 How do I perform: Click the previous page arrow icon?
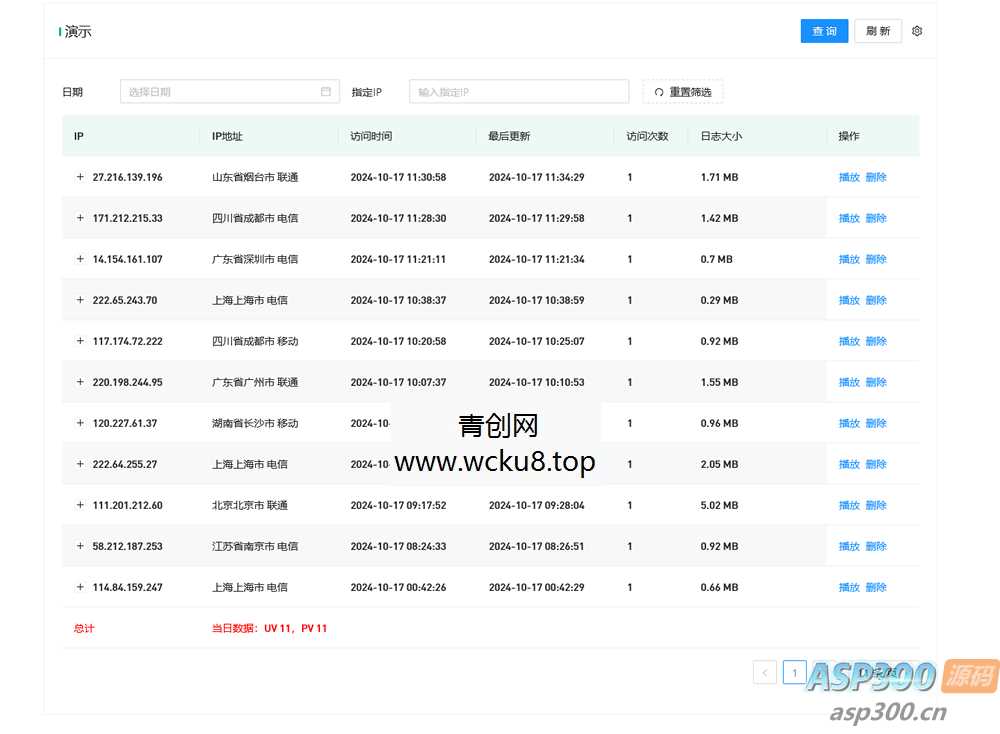click(x=764, y=672)
